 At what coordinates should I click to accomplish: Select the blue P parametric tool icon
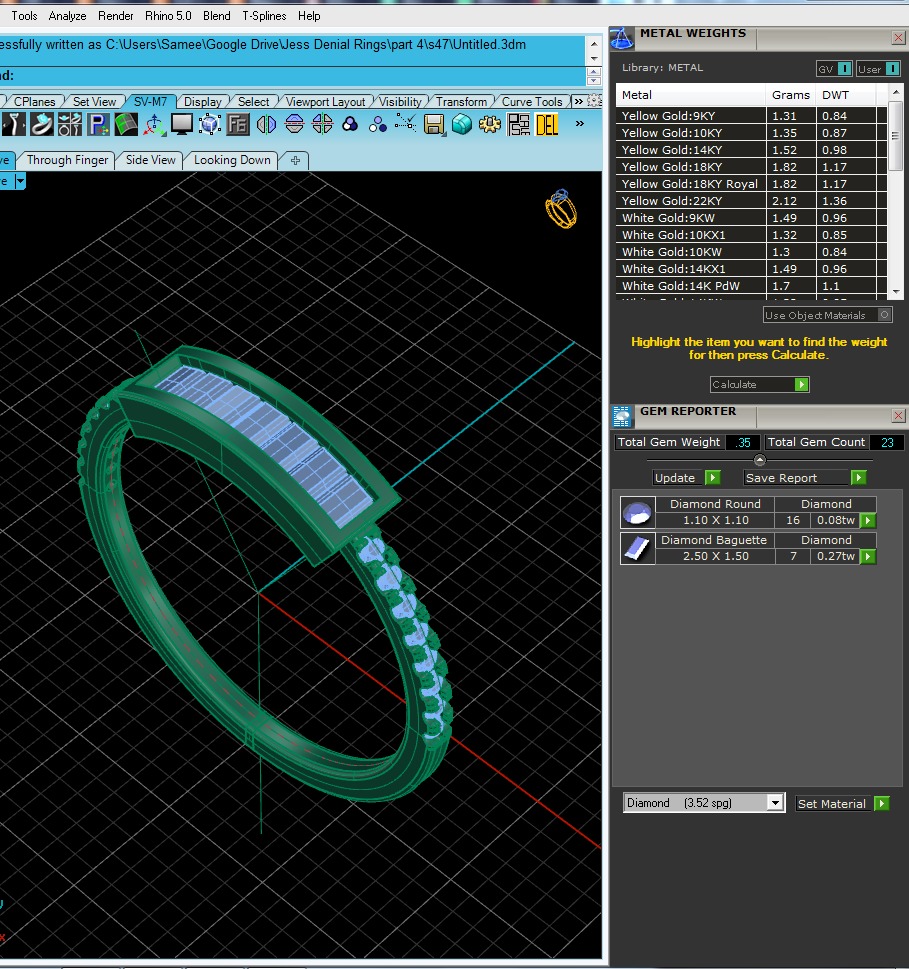98,124
